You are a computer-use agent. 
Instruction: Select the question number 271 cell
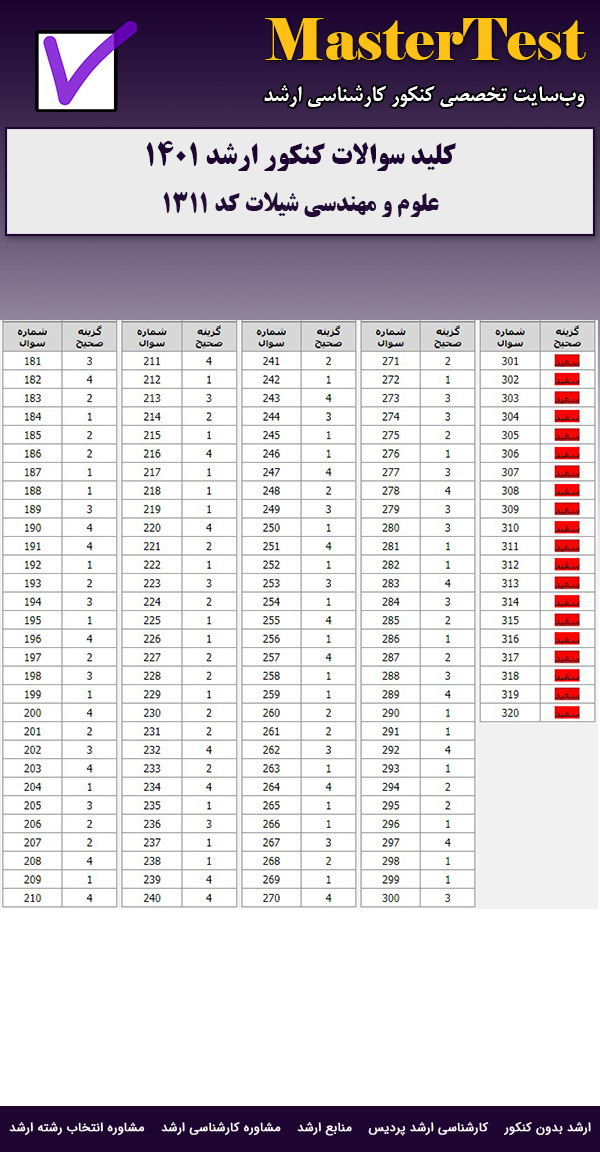[391, 361]
